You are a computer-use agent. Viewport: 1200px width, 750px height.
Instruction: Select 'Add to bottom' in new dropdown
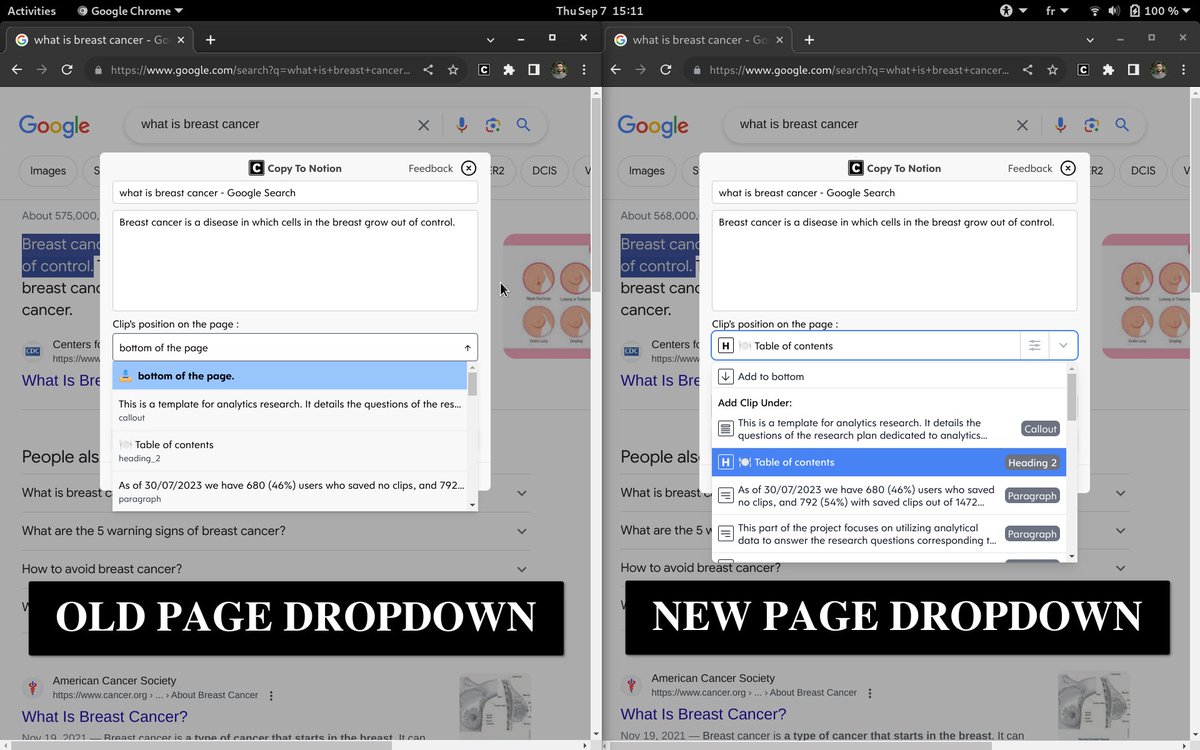[888, 377]
